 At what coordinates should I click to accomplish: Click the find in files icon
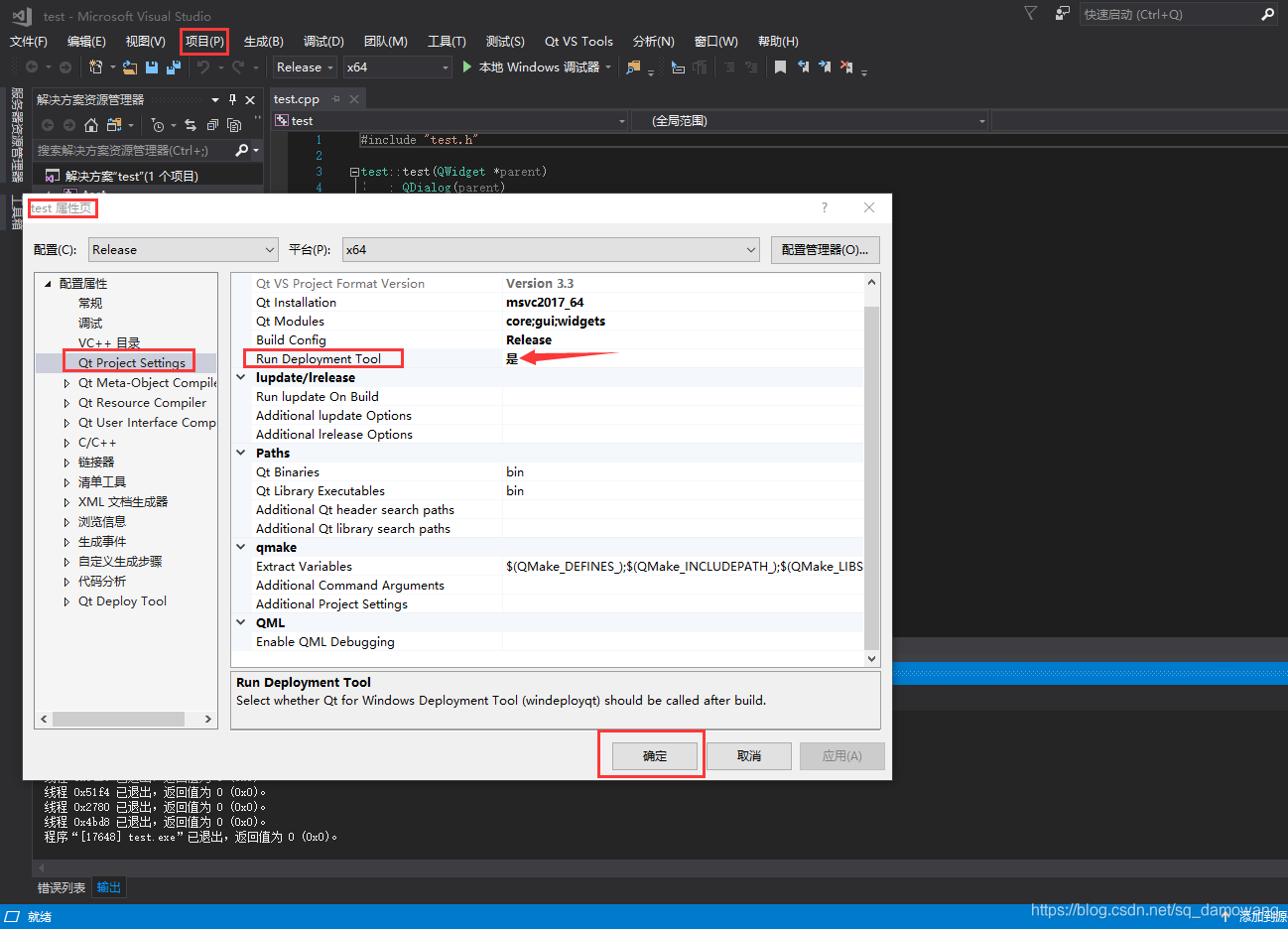click(633, 66)
